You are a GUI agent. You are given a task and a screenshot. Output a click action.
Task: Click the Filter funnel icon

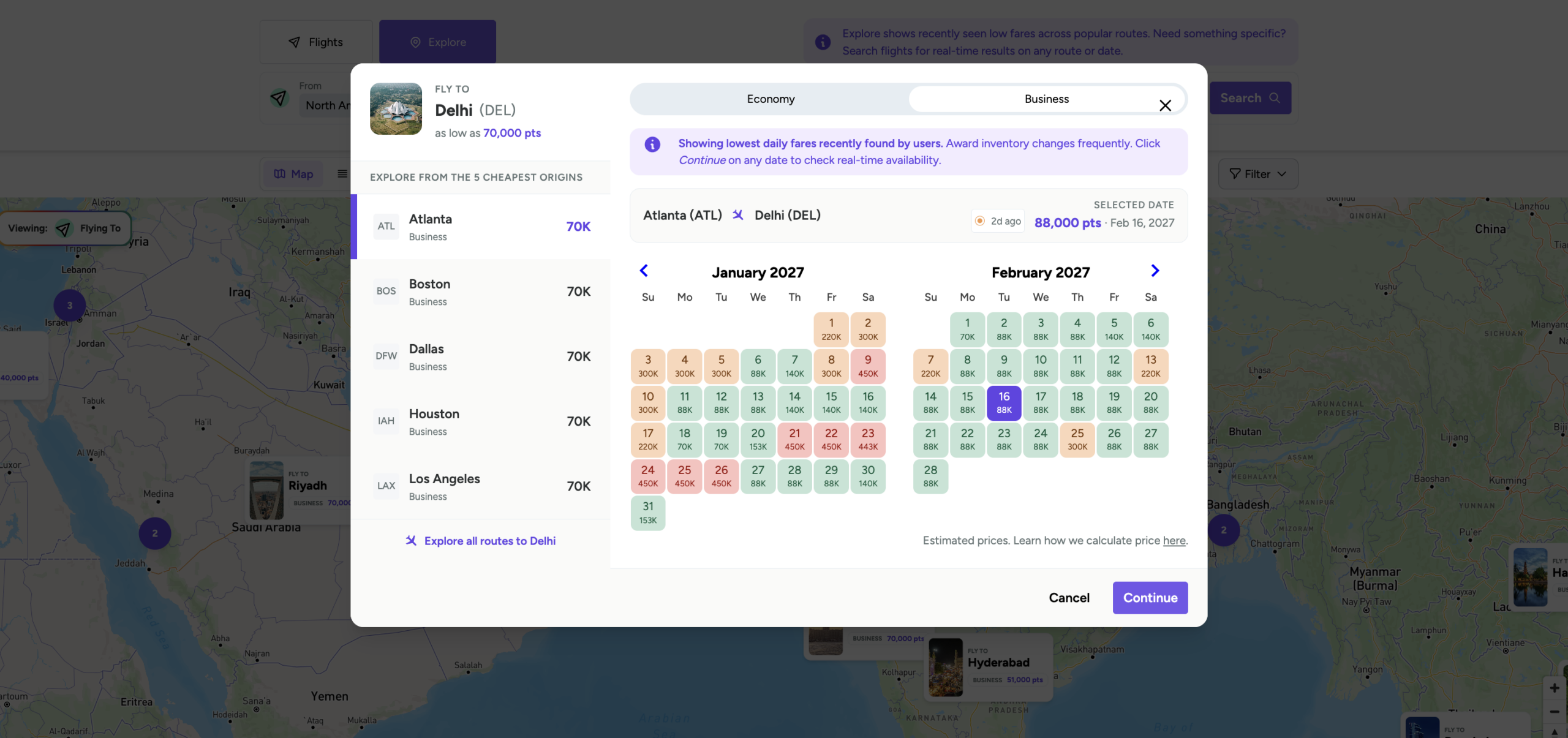[x=1235, y=174]
